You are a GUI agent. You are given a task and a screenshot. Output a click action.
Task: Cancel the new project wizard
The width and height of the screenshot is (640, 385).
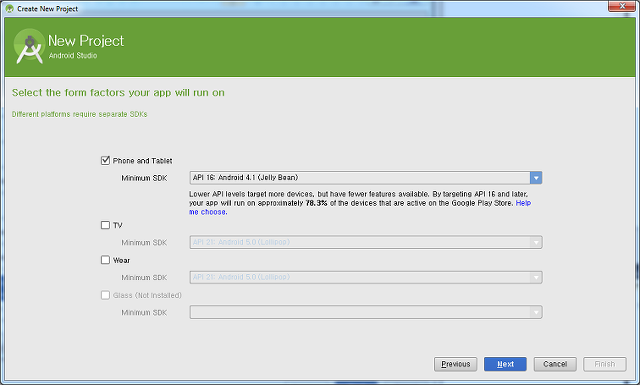click(555, 364)
